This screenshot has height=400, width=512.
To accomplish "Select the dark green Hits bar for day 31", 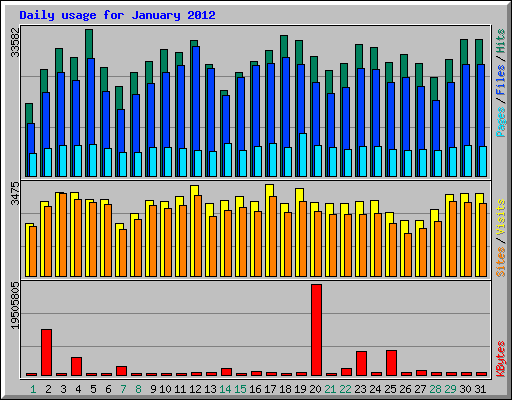I will click(x=479, y=52).
